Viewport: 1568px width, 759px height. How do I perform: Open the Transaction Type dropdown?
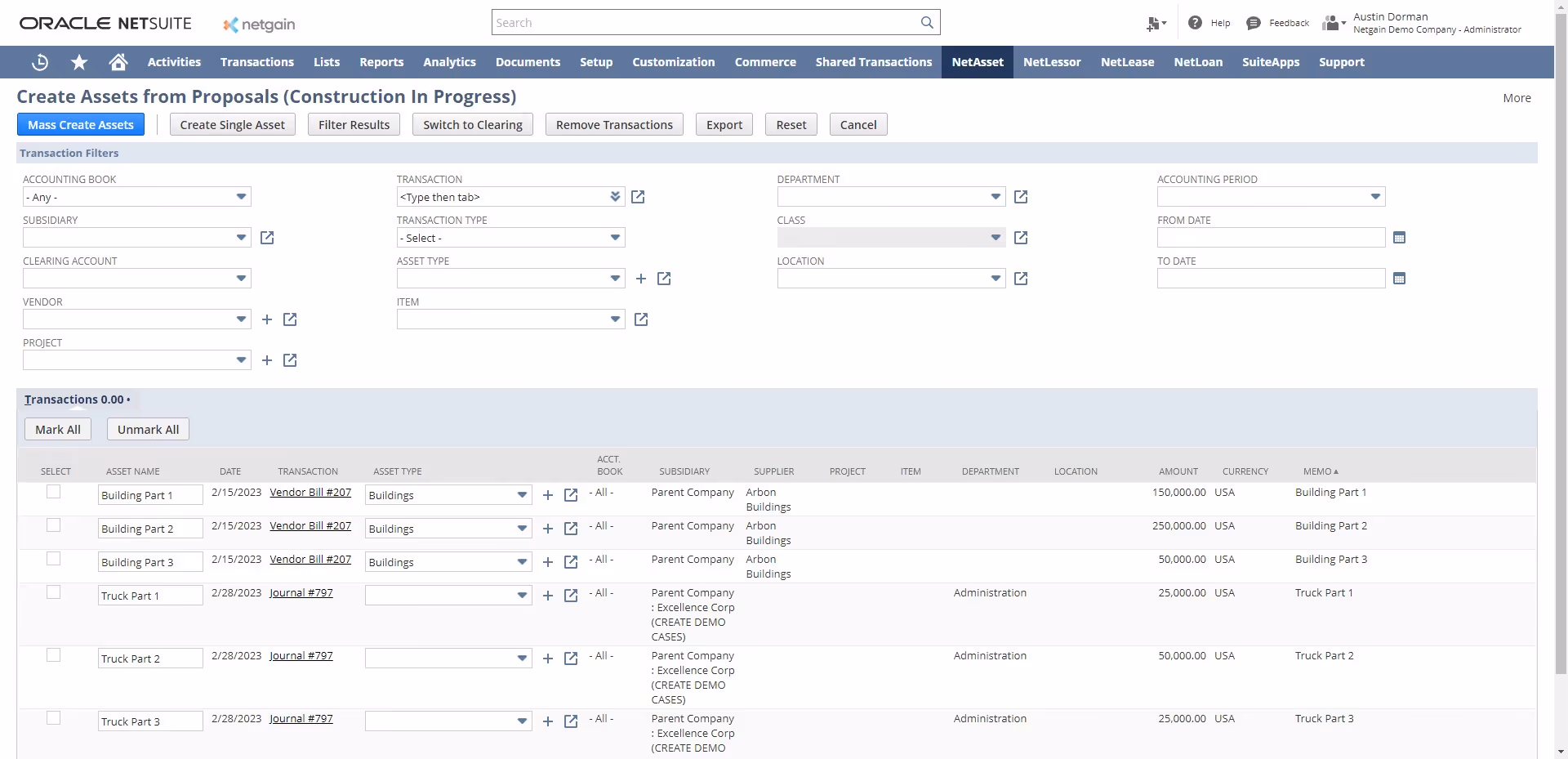click(x=614, y=237)
